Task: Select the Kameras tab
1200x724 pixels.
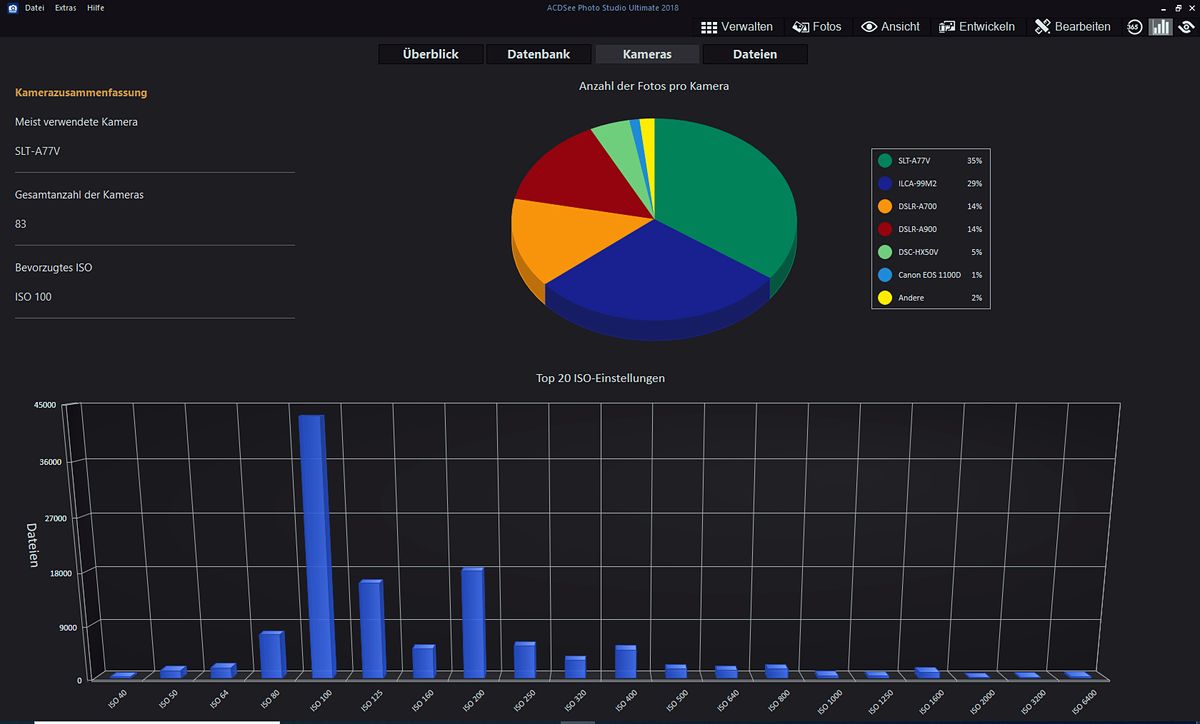Action: coord(647,54)
